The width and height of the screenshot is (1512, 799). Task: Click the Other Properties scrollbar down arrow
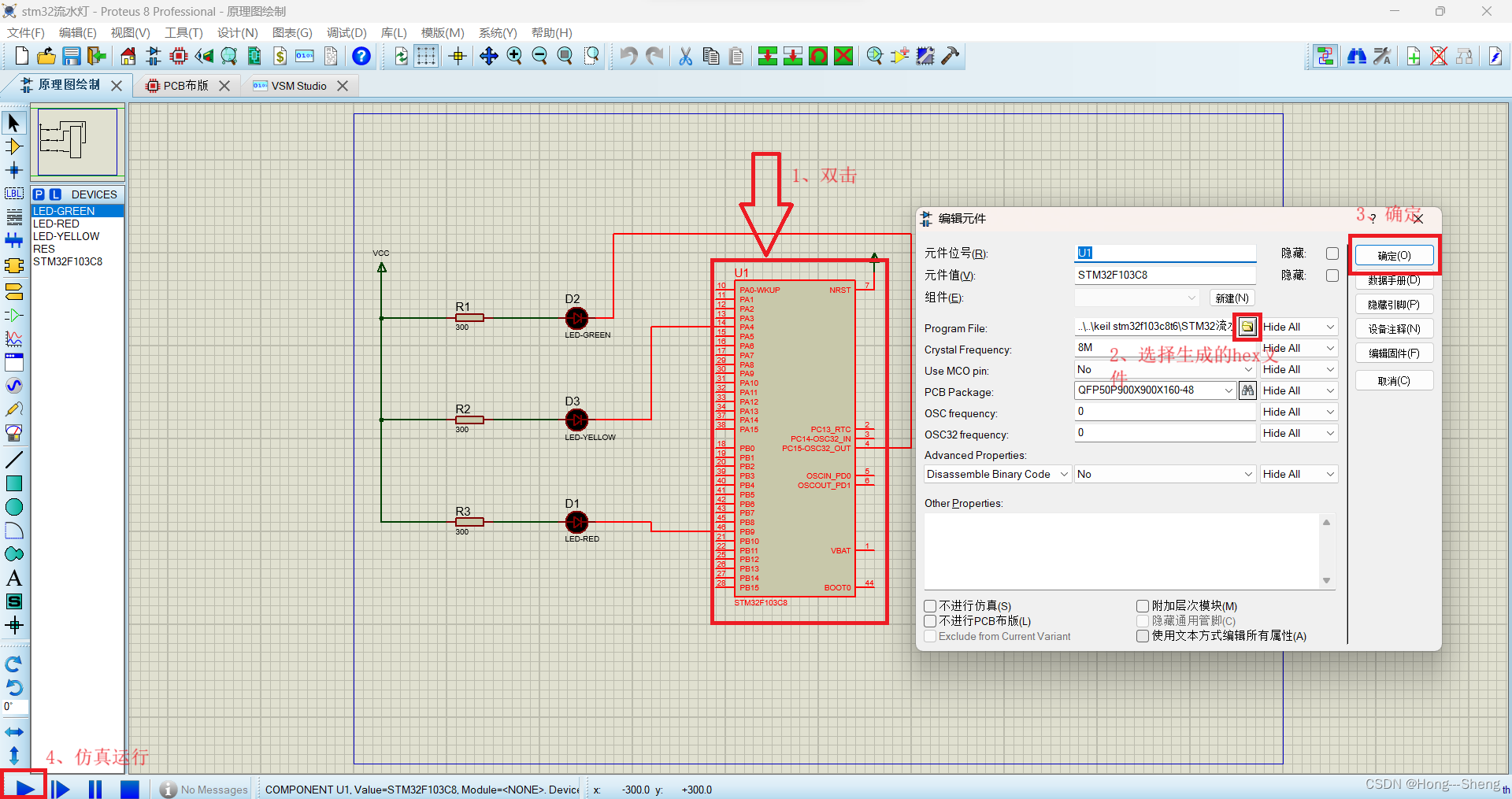click(x=1327, y=581)
